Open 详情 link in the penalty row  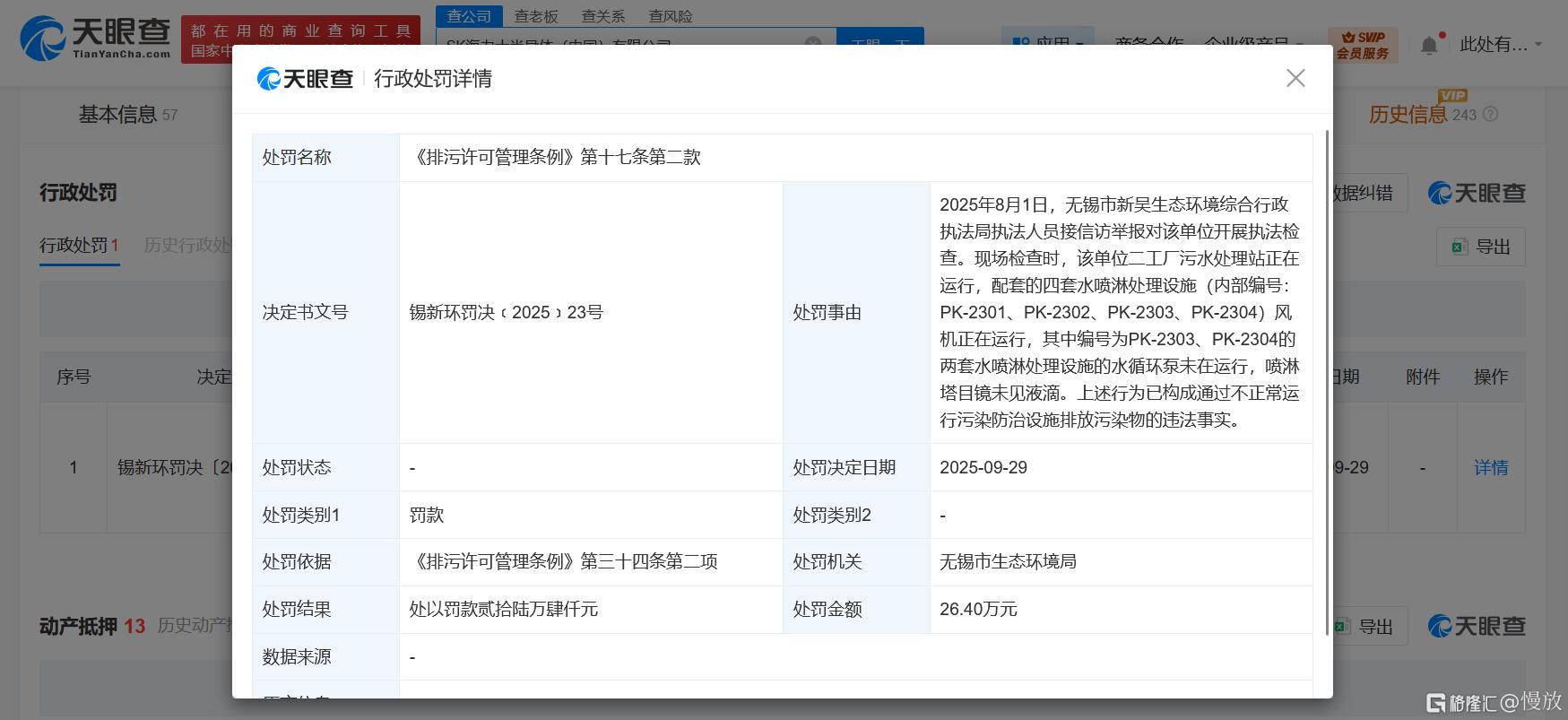click(1491, 467)
